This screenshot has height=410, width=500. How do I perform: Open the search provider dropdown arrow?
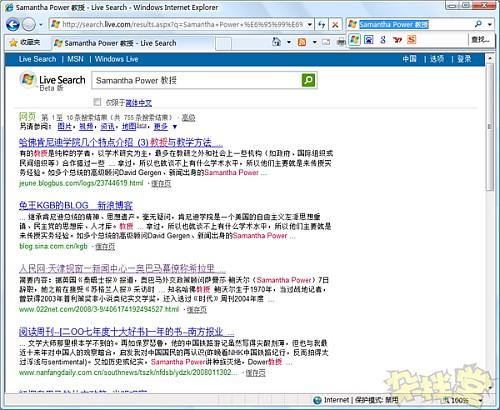click(x=490, y=24)
